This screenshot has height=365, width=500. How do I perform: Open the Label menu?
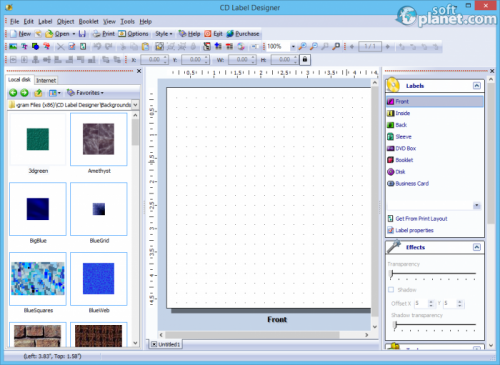pos(45,21)
